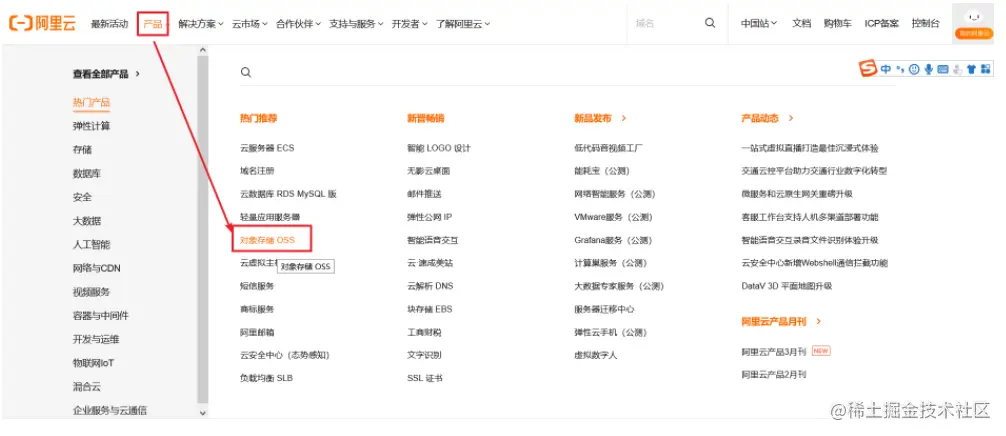1006x436 pixels.
Task: Open the 购物车 shopping cart link
Action: (838, 23)
